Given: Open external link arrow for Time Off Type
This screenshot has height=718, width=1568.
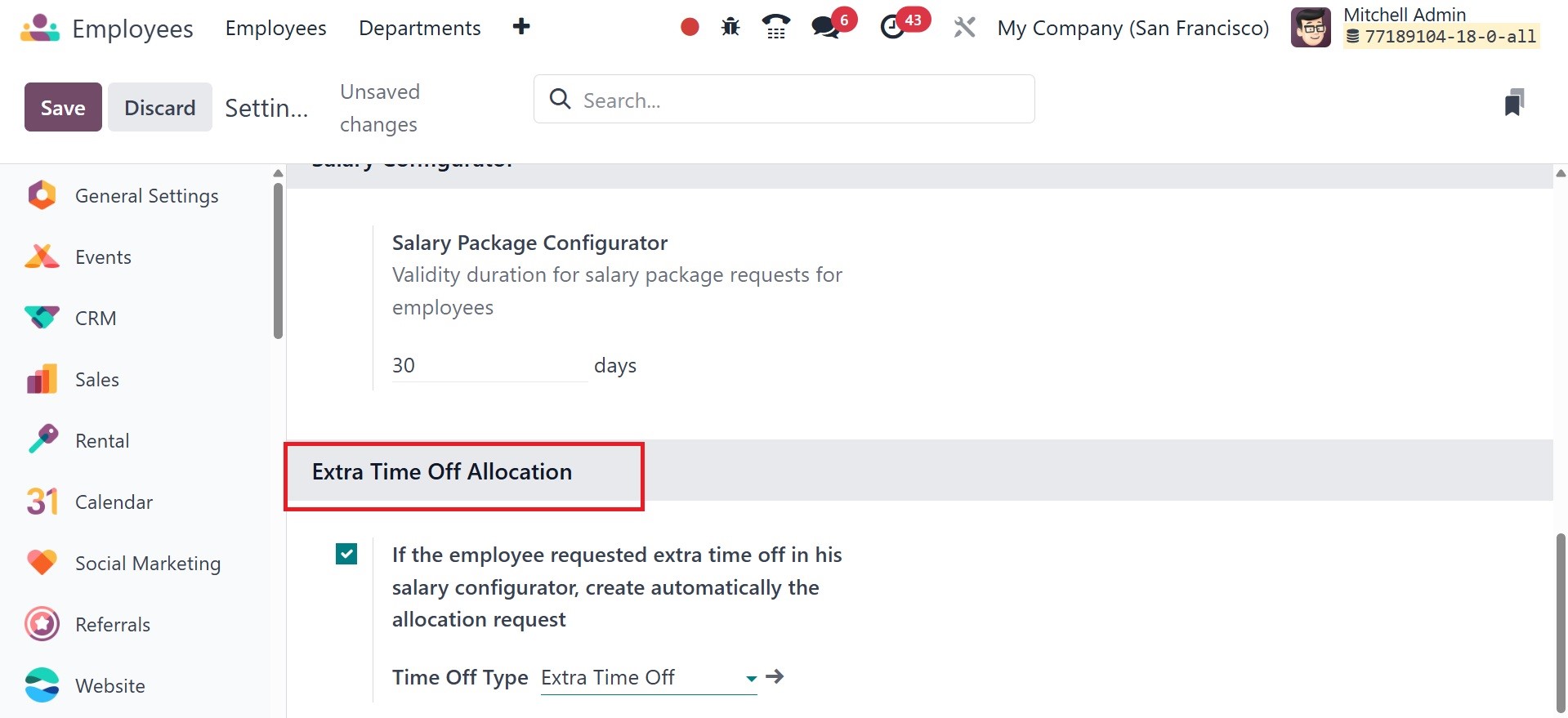Looking at the screenshot, I should point(775,676).
